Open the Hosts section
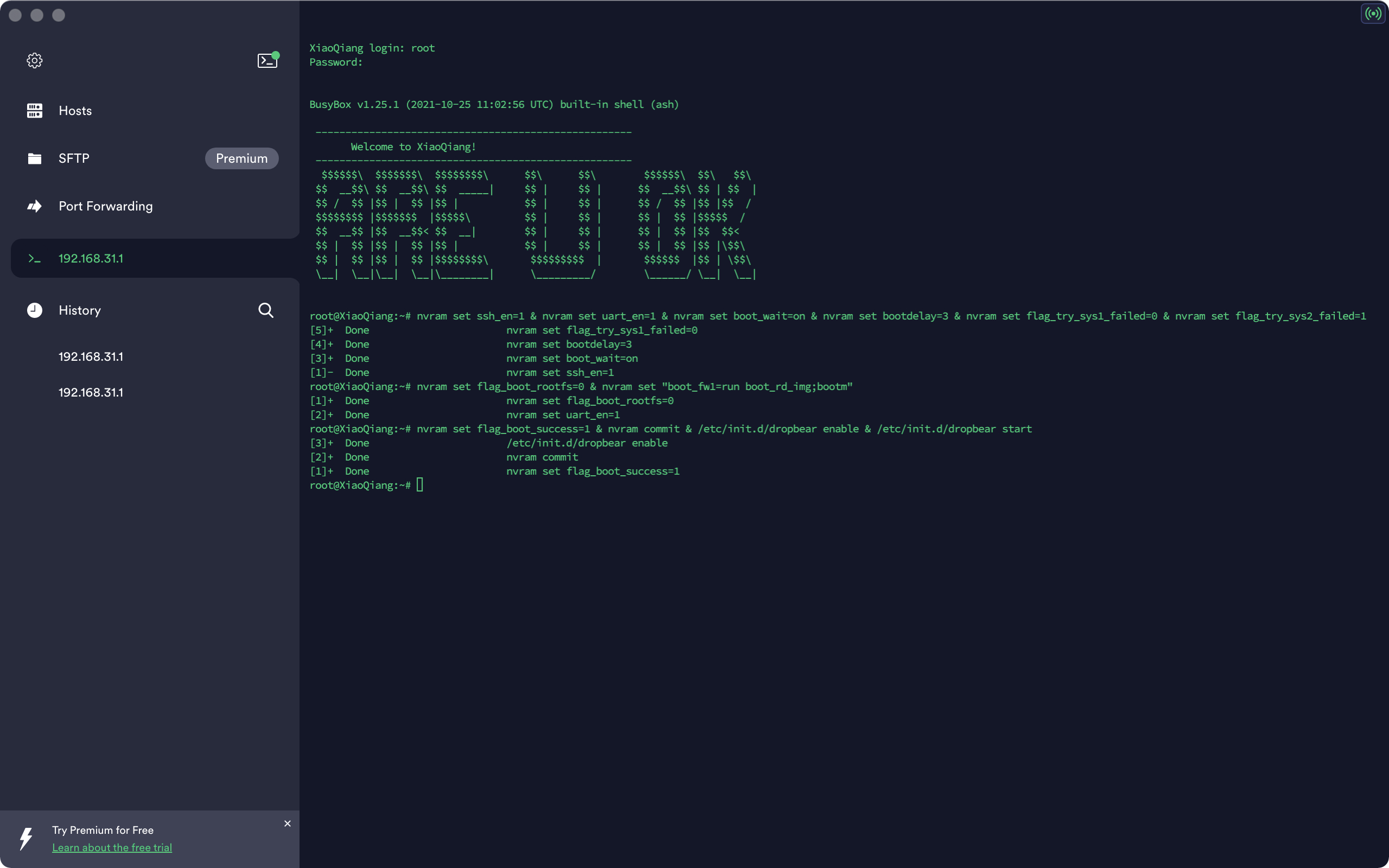1389x868 pixels. point(75,111)
